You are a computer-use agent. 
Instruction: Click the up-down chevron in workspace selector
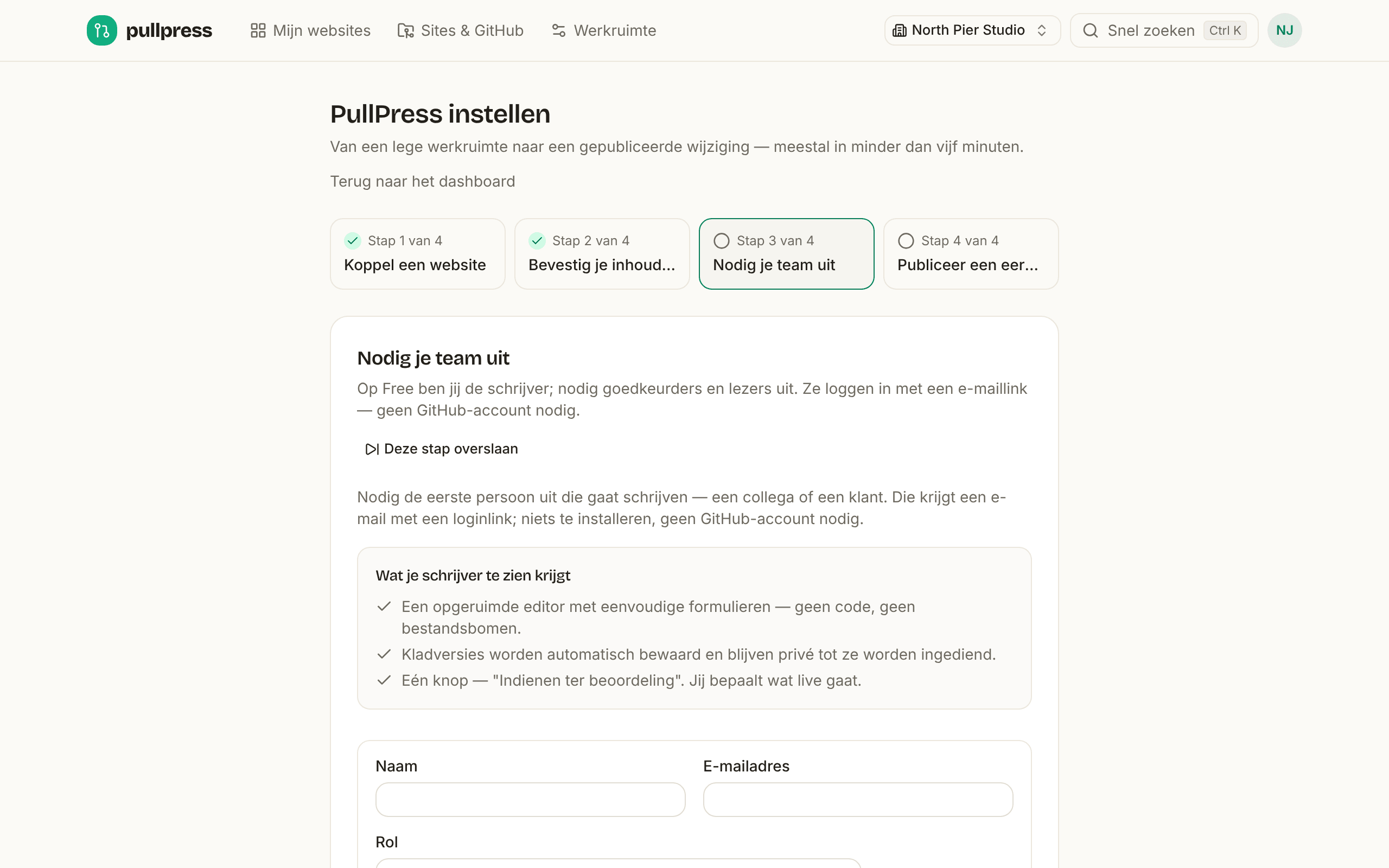(x=1042, y=30)
